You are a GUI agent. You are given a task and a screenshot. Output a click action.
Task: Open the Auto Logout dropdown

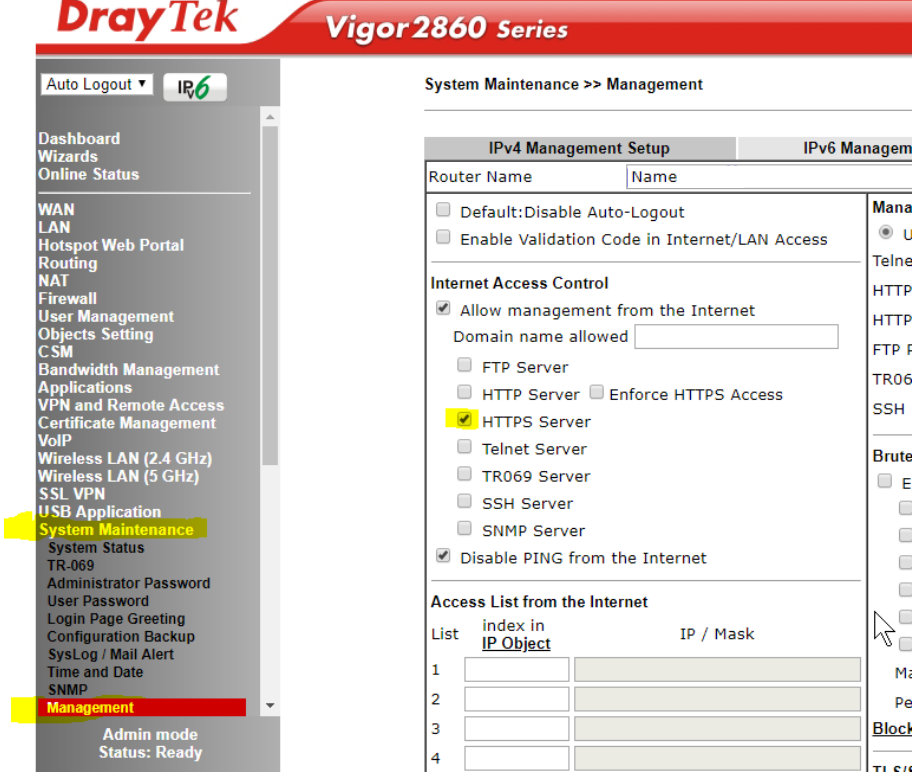97,84
